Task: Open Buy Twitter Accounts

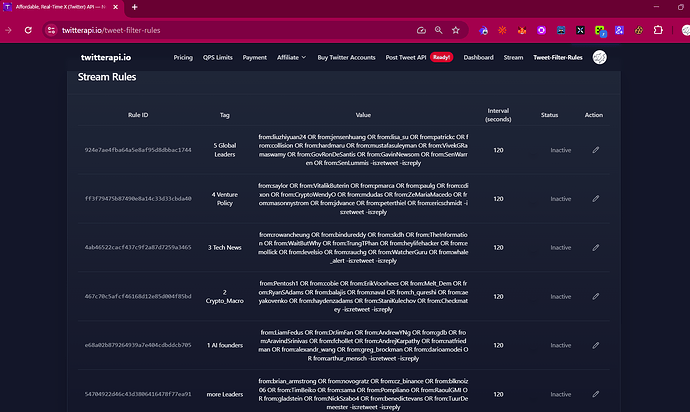Action: [346, 57]
